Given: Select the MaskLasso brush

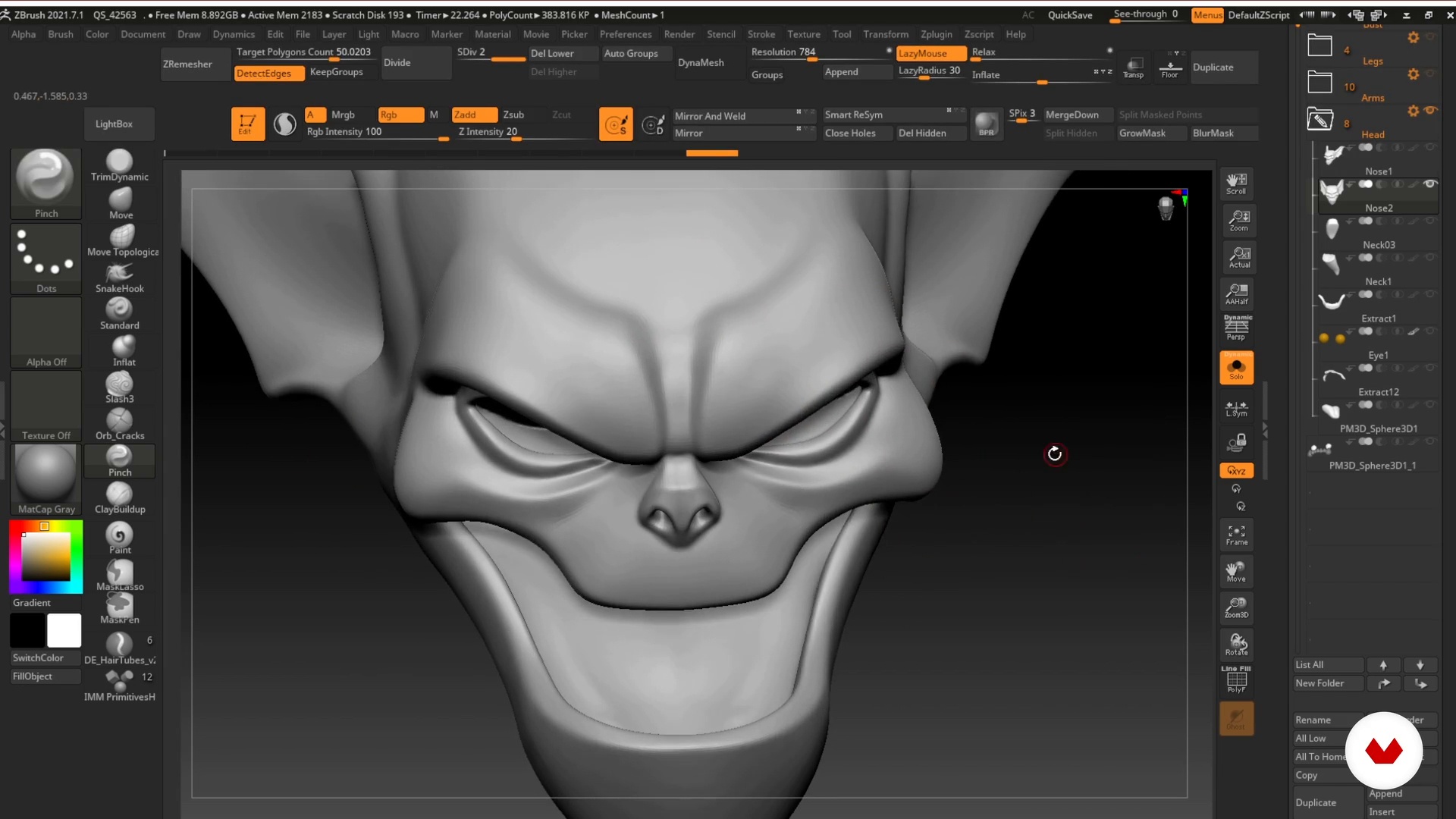Looking at the screenshot, I should pos(120,575).
